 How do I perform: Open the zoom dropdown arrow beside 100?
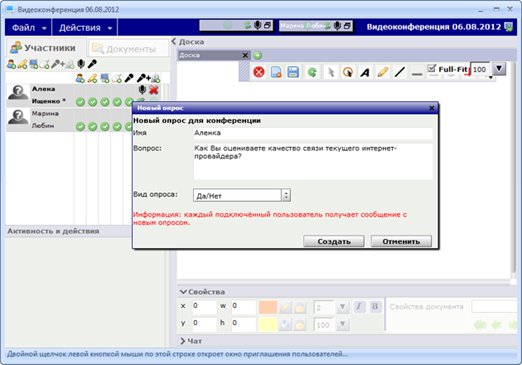499,69
